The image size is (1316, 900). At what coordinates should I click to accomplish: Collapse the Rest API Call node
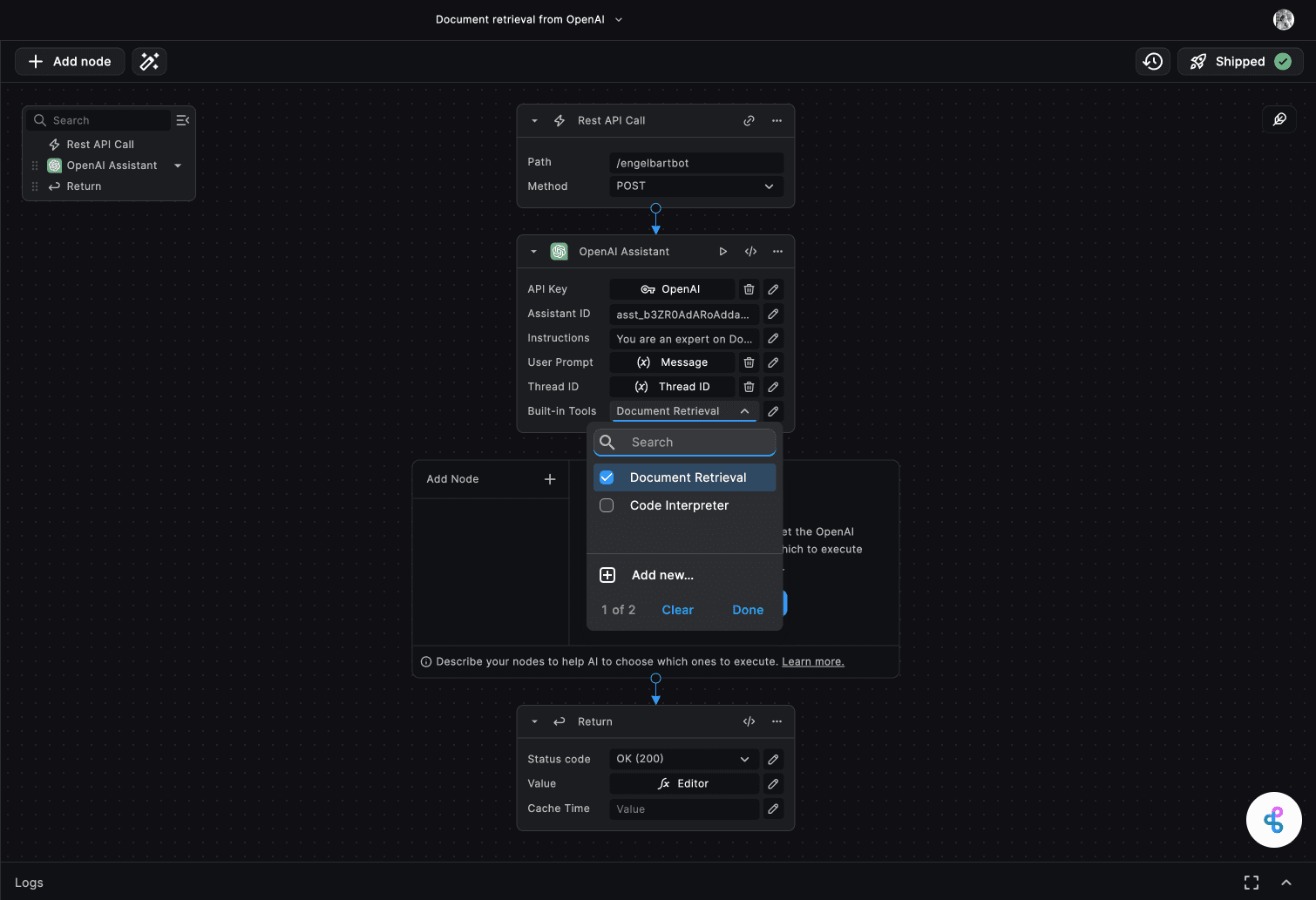tap(533, 120)
